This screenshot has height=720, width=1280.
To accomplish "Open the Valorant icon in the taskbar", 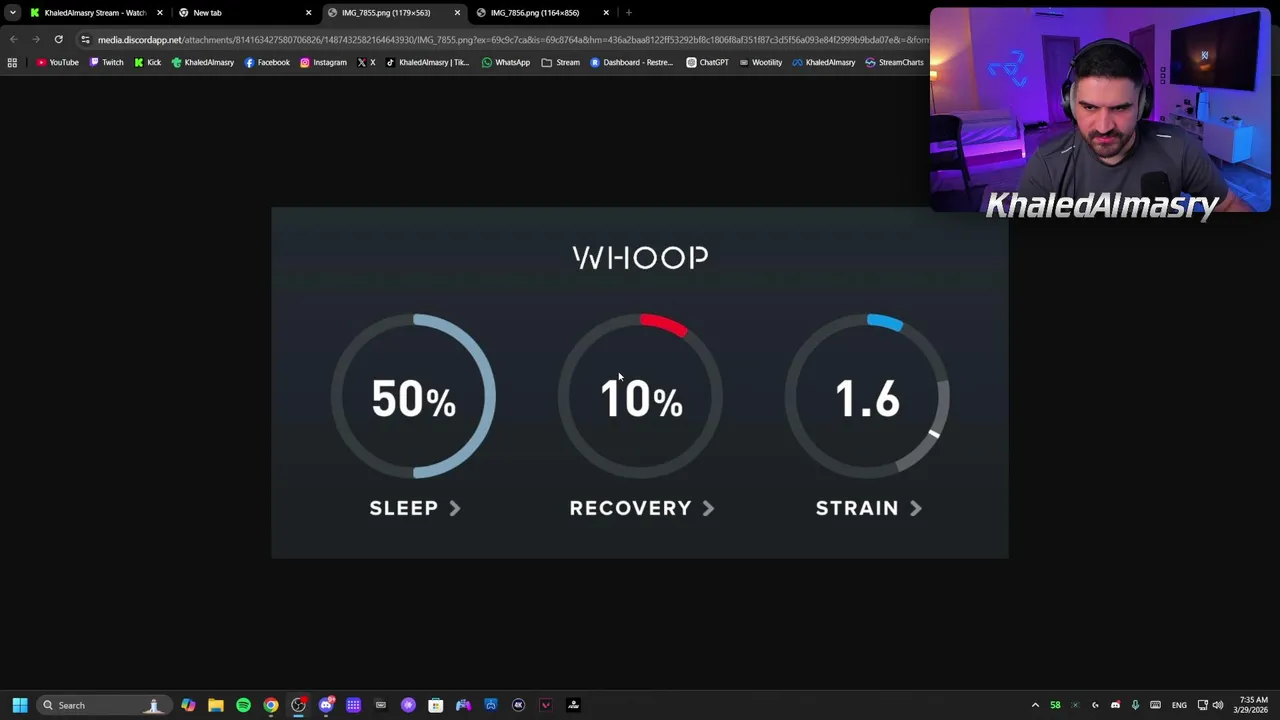I will 546,705.
